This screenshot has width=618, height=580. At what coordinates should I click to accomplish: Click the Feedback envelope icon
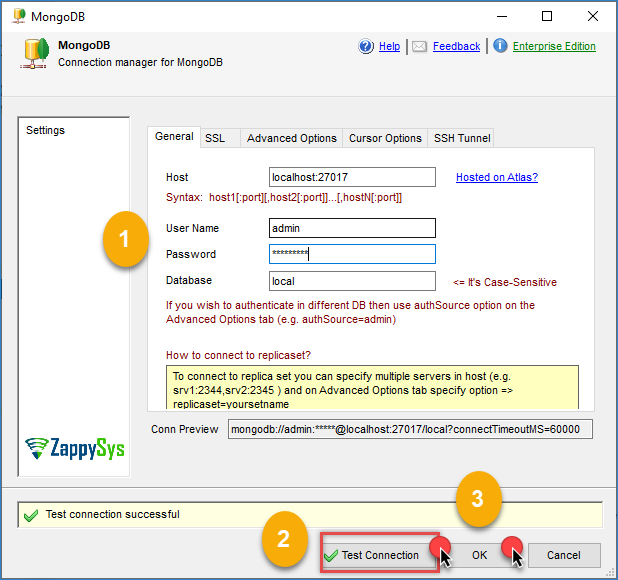coord(419,46)
